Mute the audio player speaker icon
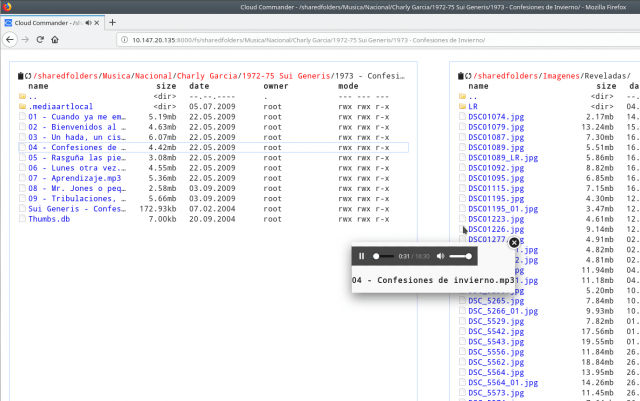This screenshot has width=640, height=401. tap(441, 257)
